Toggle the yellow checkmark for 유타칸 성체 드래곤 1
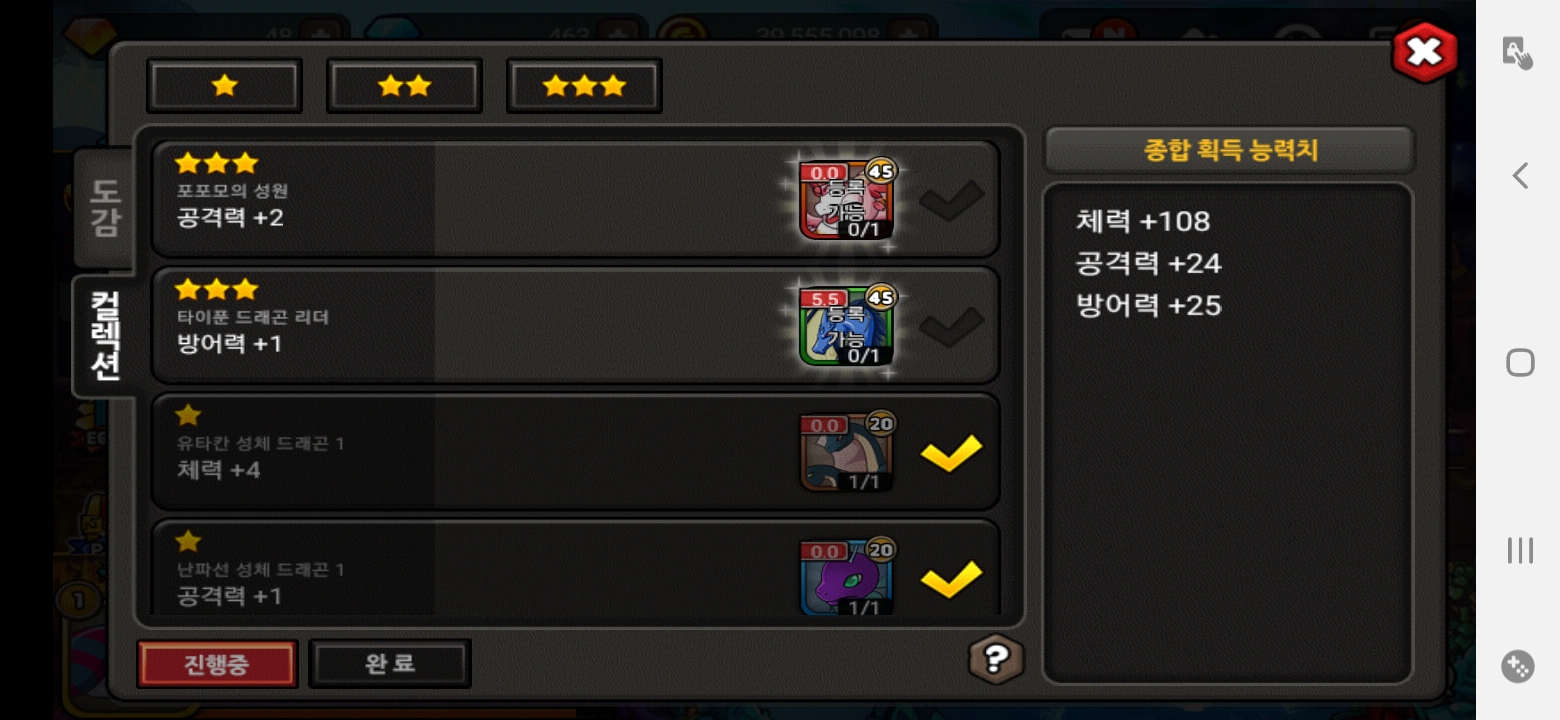 click(951, 452)
